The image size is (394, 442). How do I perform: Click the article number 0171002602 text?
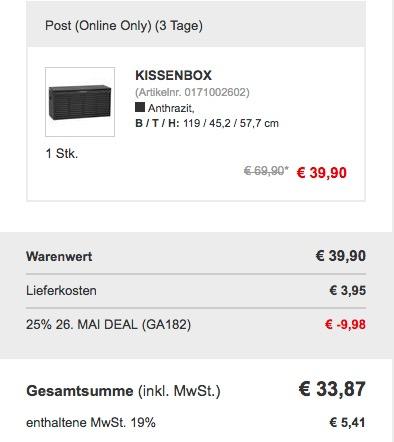[192, 92]
